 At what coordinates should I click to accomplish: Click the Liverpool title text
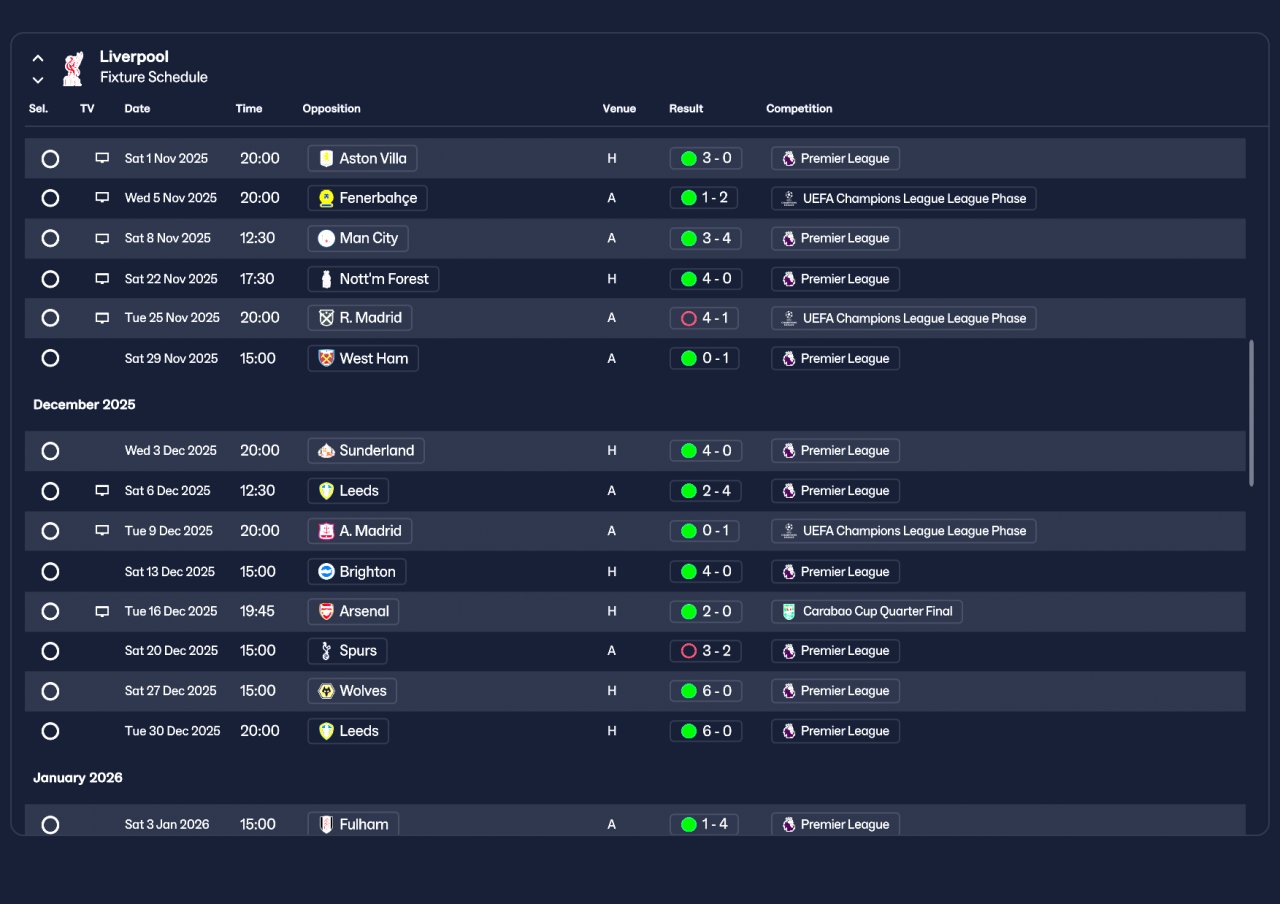tap(134, 57)
